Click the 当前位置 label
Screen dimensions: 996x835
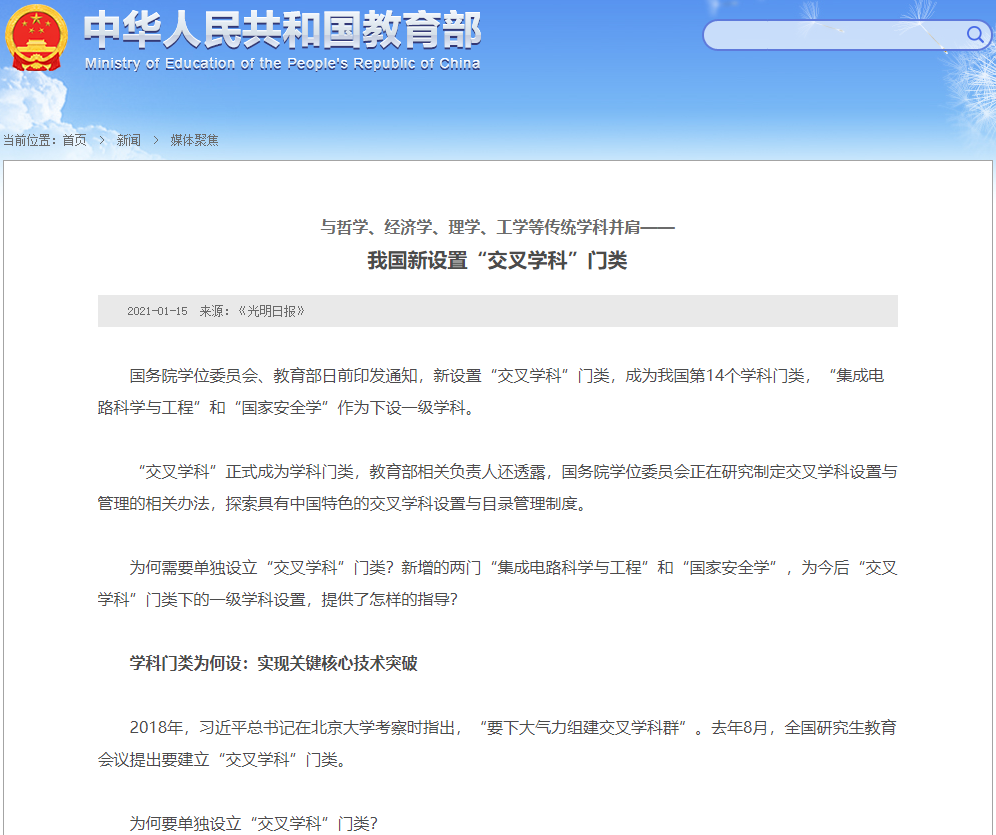click(x=30, y=140)
